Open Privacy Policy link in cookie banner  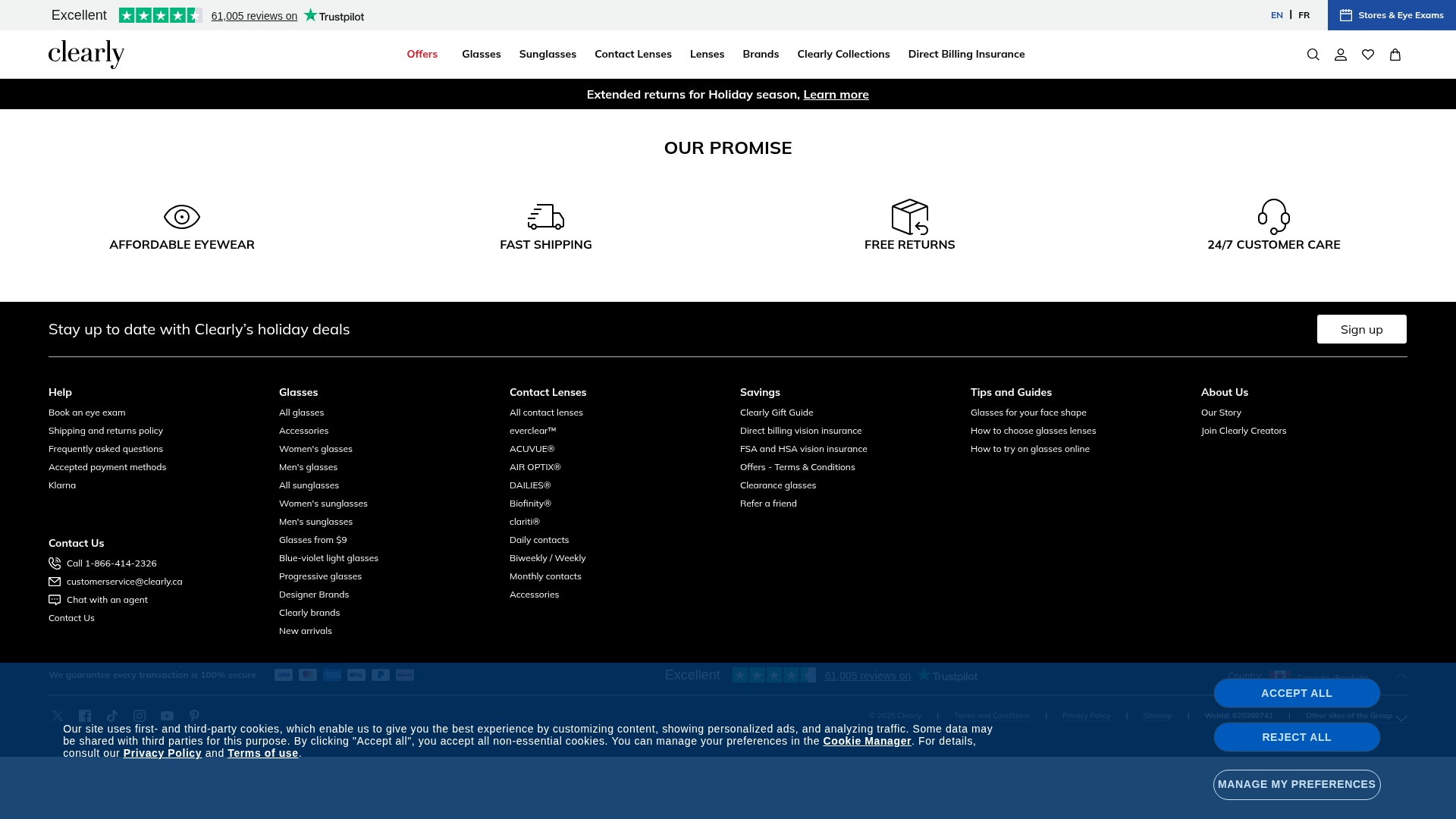pyautogui.click(x=162, y=753)
